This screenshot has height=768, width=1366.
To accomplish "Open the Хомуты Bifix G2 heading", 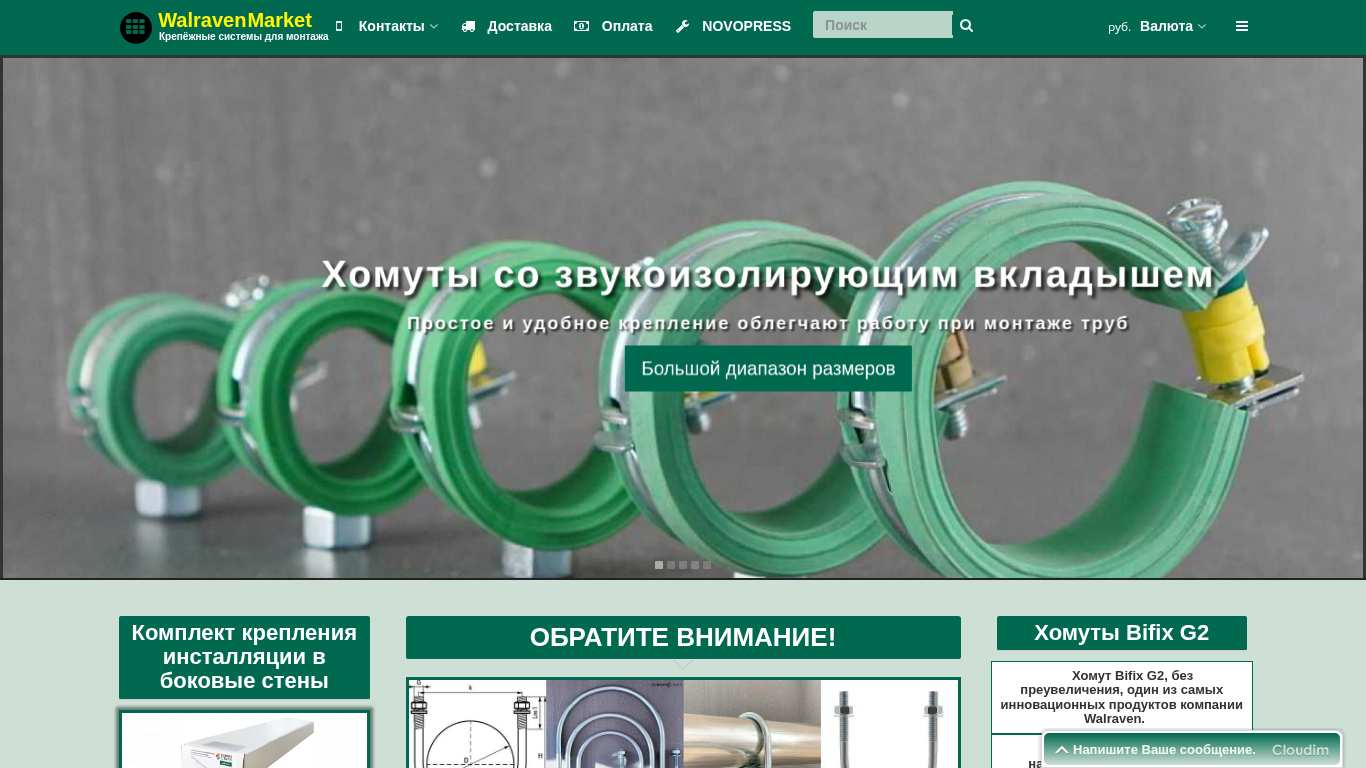I will point(1122,633).
